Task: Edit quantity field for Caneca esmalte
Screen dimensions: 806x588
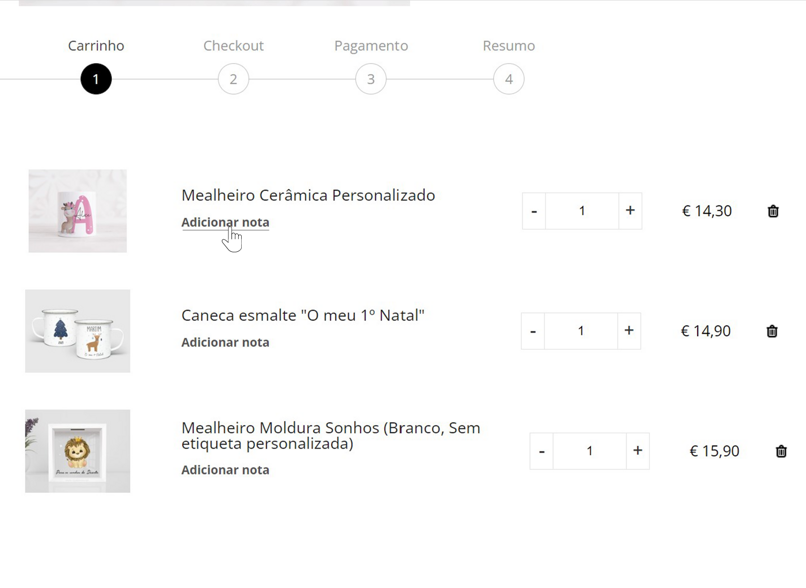Action: pyautogui.click(x=581, y=331)
